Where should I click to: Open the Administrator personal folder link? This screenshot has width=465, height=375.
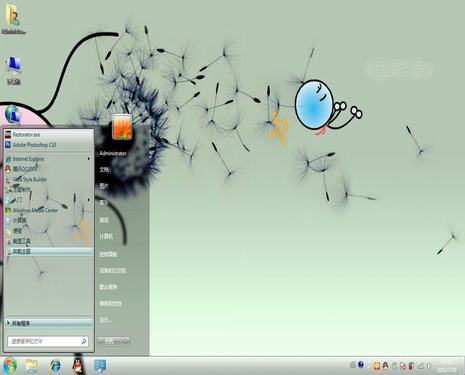click(x=113, y=153)
